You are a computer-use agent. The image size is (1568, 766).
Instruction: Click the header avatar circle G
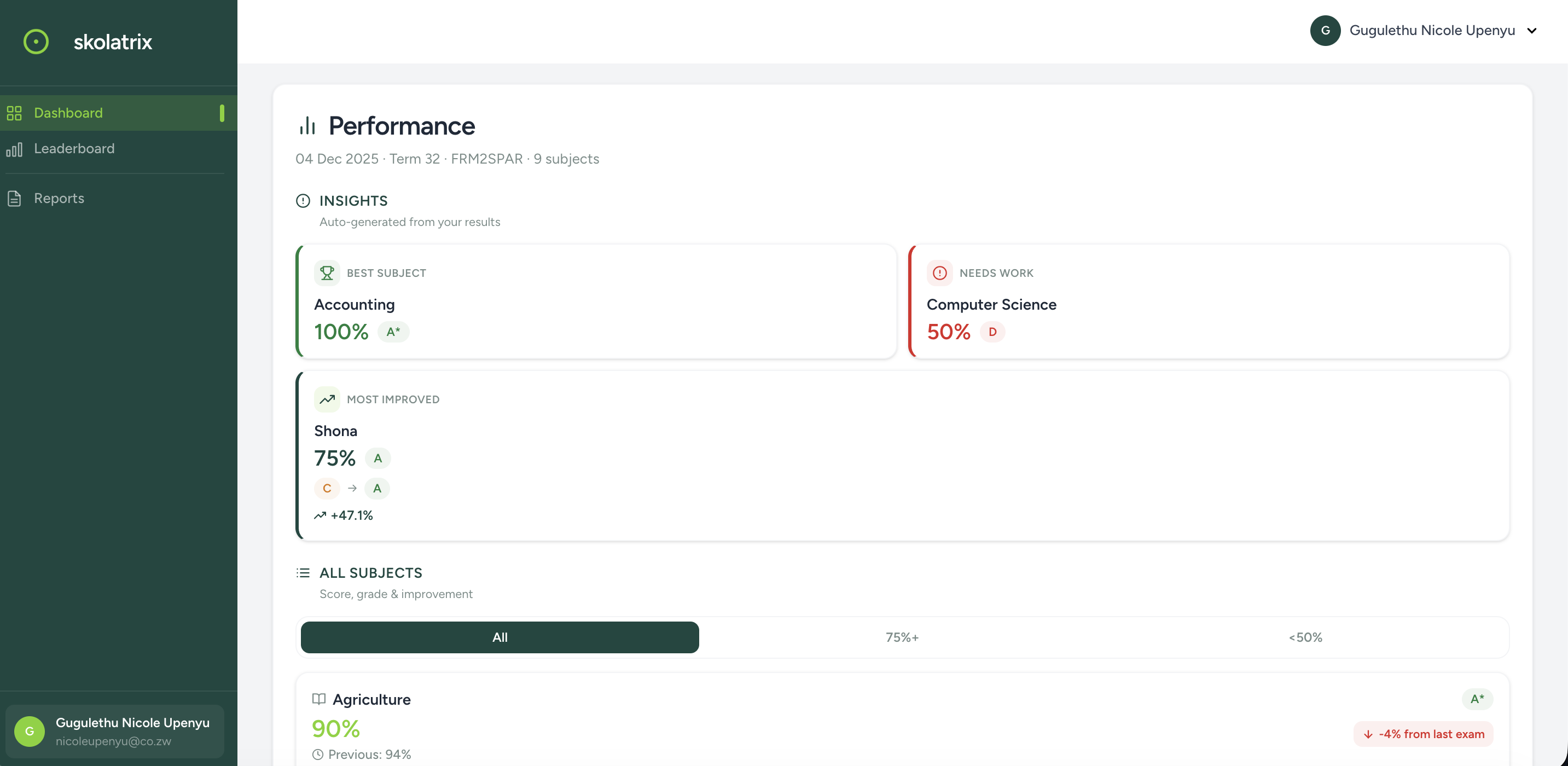(x=1326, y=31)
